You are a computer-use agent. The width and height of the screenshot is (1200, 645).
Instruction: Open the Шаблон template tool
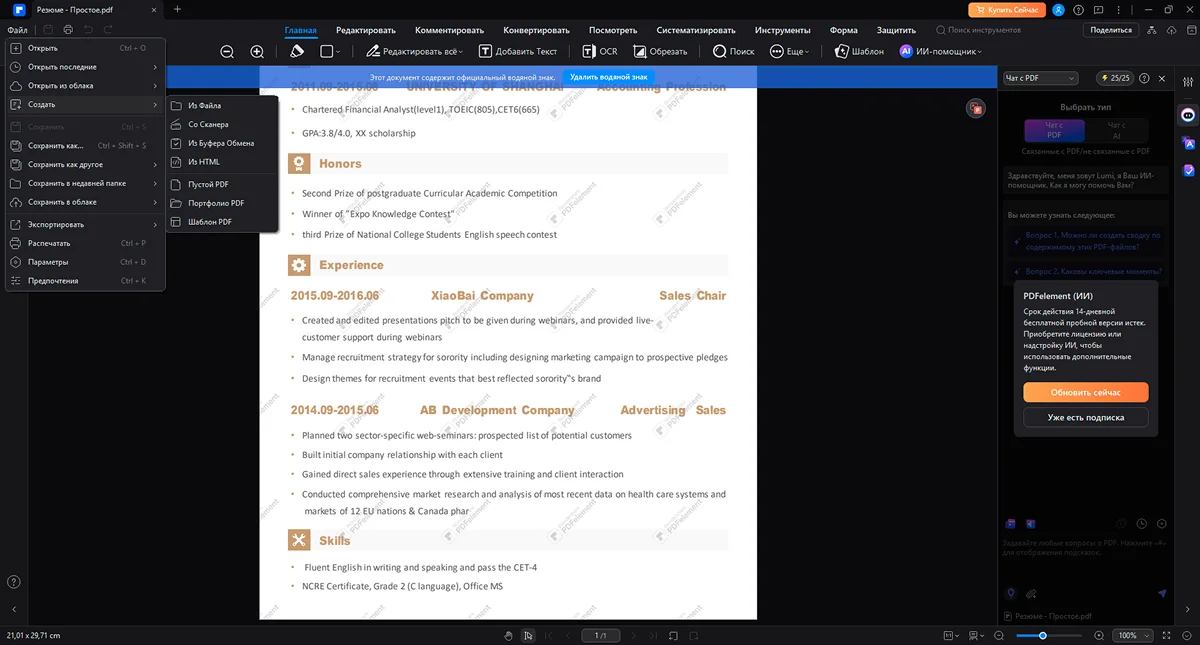click(859, 51)
